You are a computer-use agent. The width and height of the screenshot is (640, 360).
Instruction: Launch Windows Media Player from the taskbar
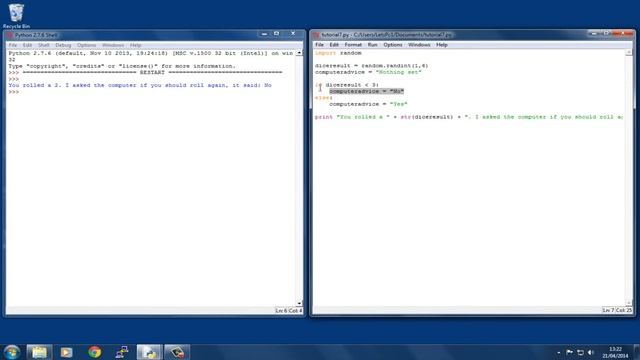coord(67,352)
